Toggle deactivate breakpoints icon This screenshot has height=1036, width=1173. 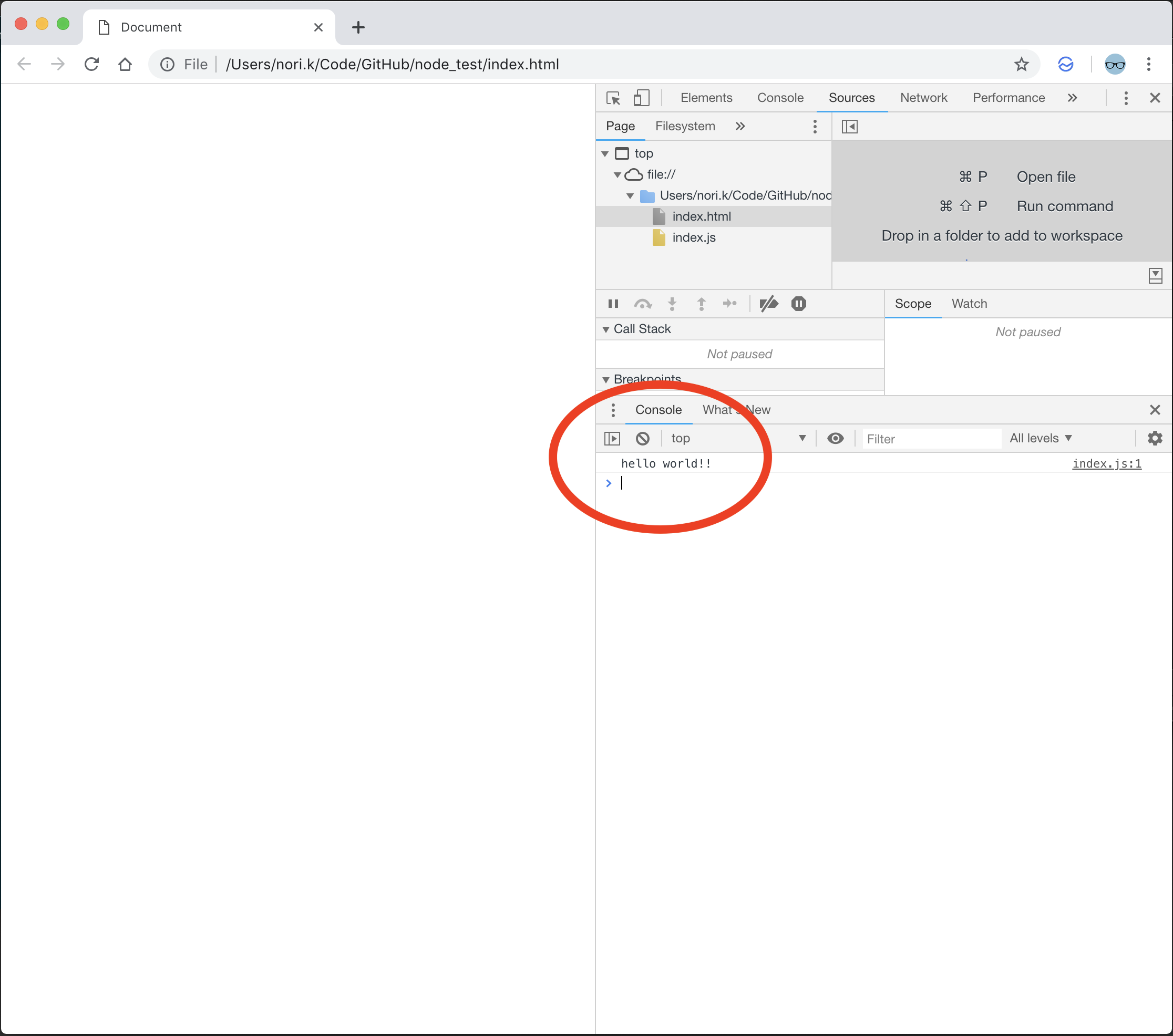coord(768,304)
